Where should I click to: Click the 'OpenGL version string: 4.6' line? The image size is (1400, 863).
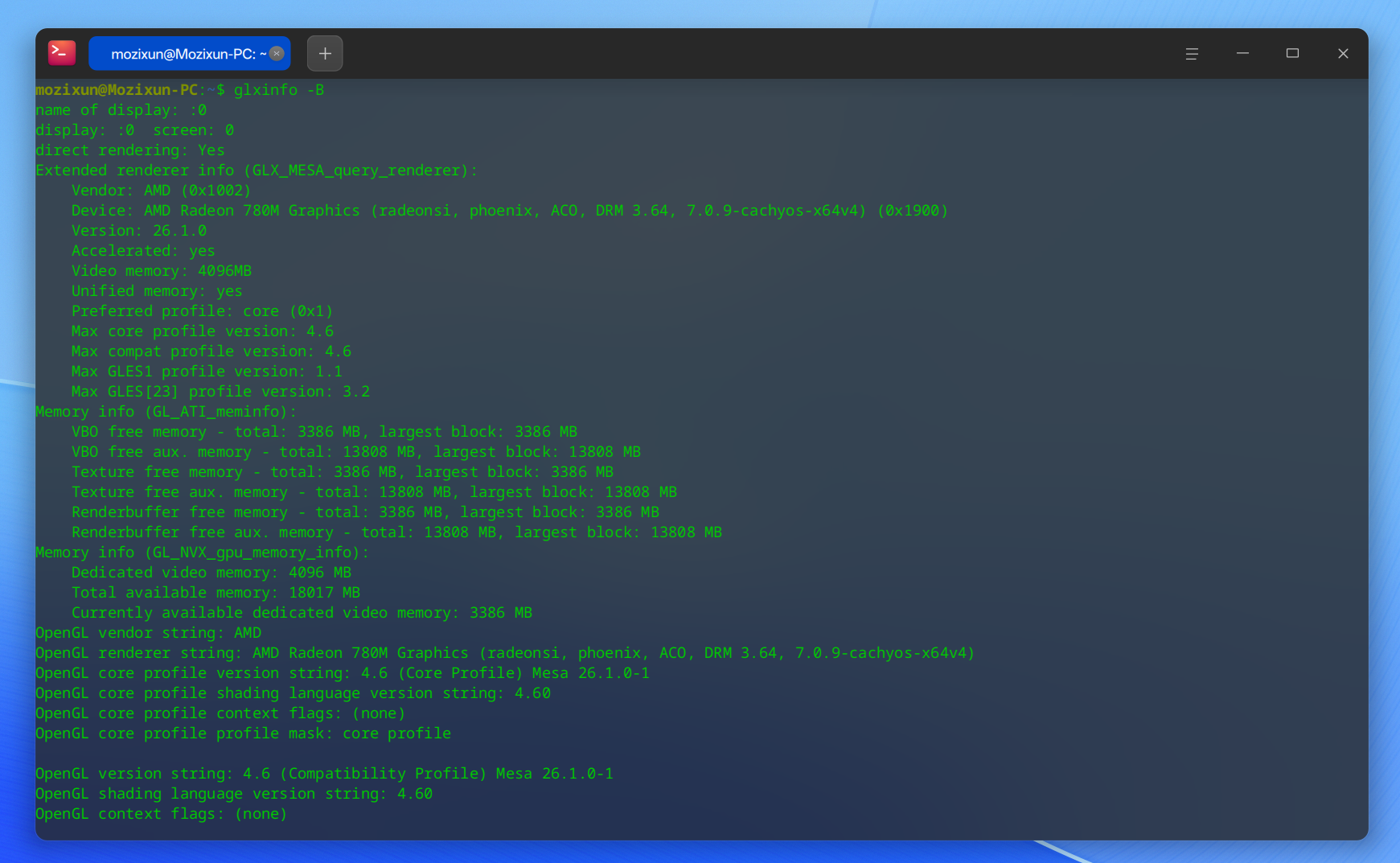[325, 774]
